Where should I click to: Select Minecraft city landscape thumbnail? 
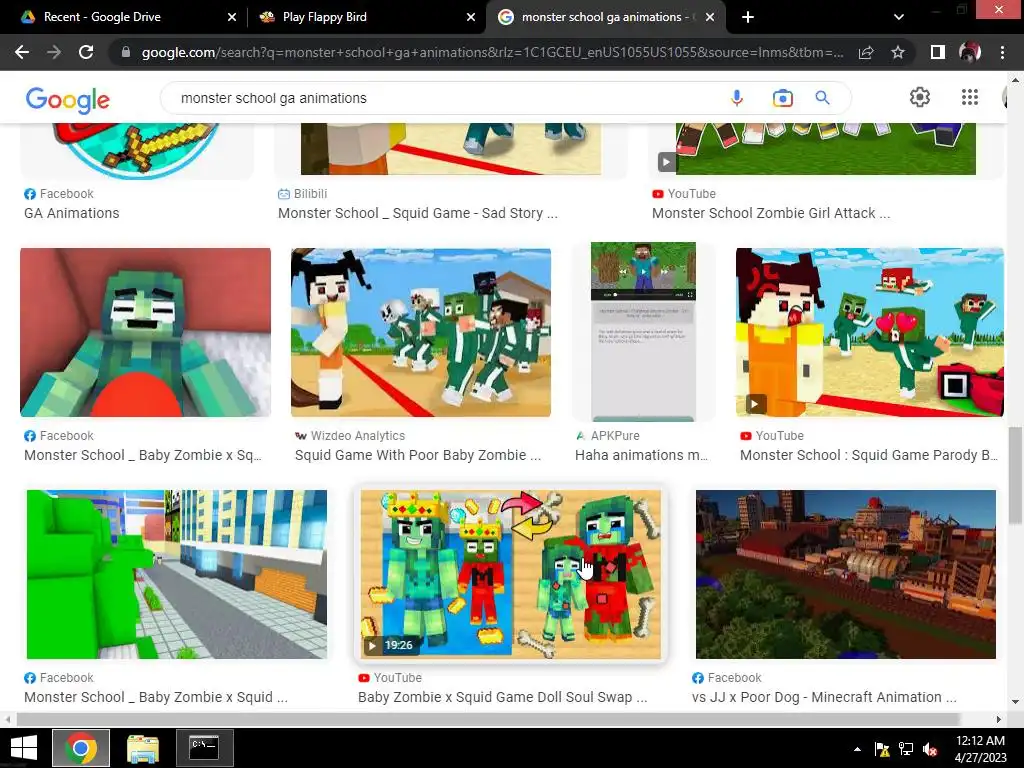846,574
